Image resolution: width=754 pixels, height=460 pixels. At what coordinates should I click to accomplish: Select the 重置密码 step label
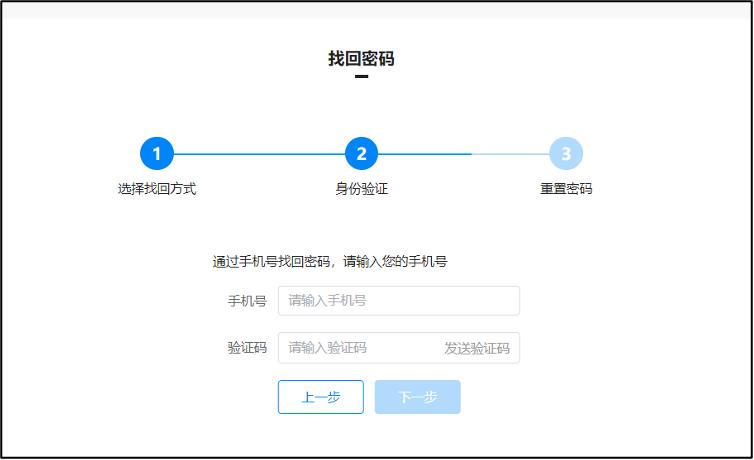click(x=566, y=189)
